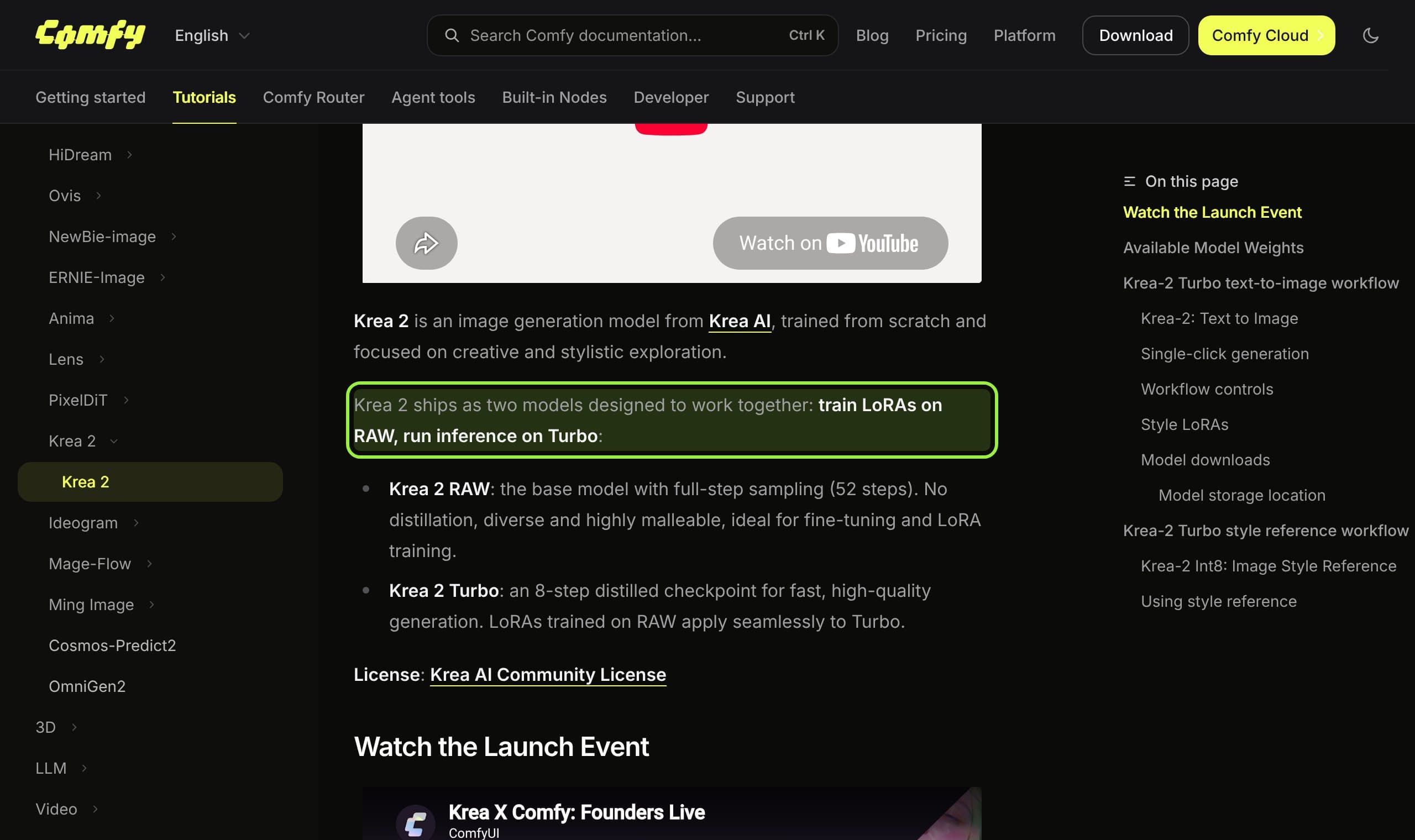Select the highlighted Krea 2 page item
Image resolution: width=1415 pixels, height=840 pixels.
tap(150, 482)
